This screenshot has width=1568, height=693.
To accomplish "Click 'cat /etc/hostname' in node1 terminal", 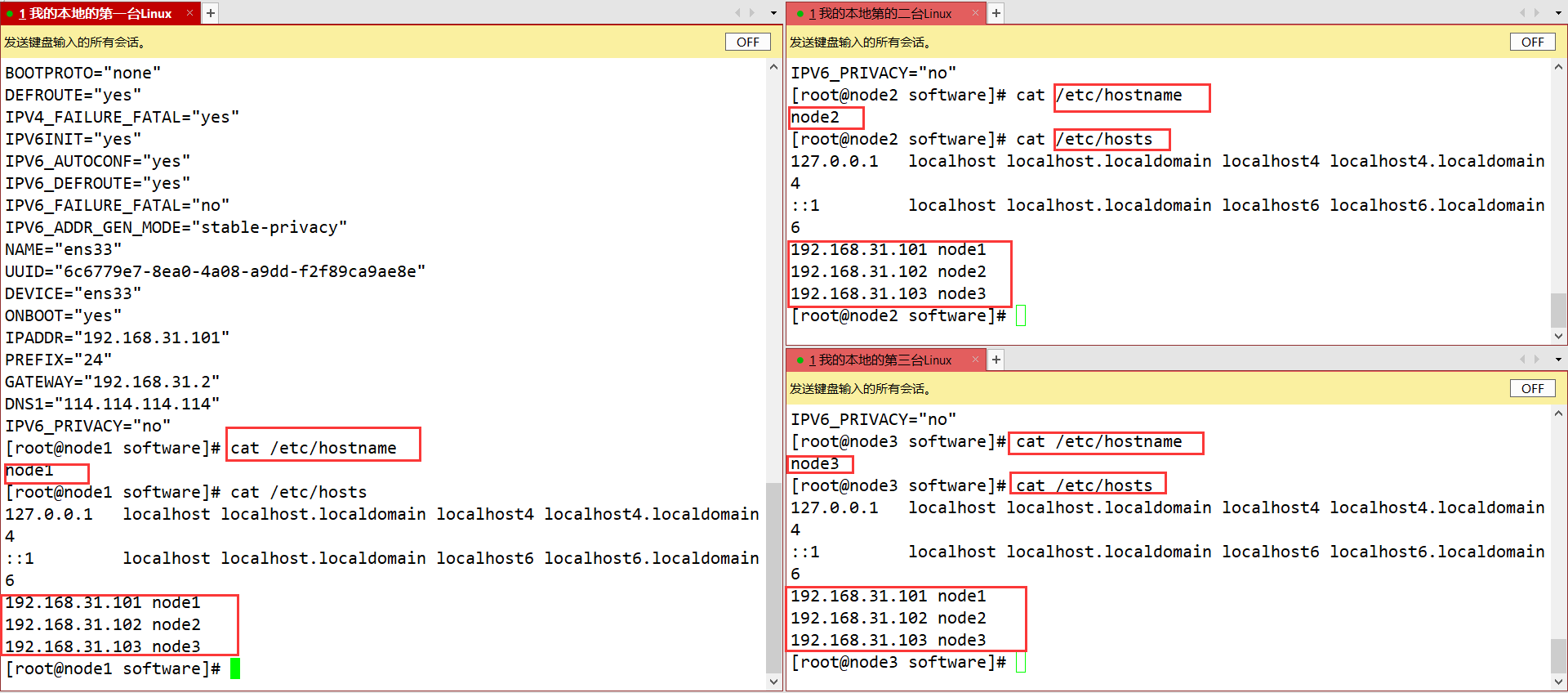I will click(x=314, y=448).
